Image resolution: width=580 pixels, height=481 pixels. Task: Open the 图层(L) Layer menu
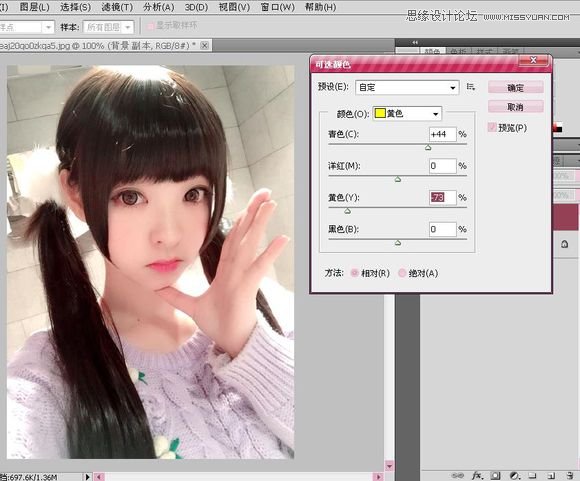tap(34, 7)
